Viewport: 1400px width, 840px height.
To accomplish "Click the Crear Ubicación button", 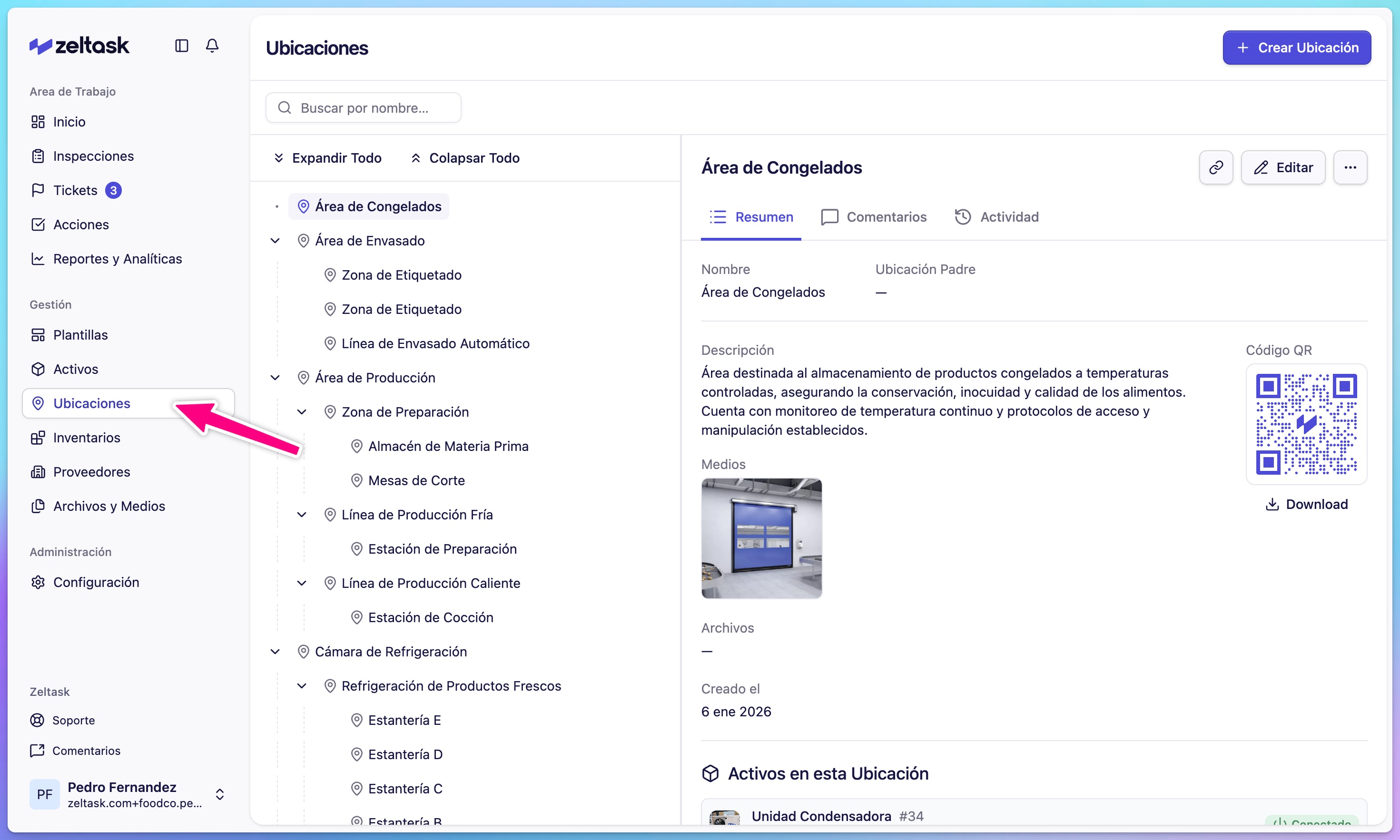I will coord(1296,48).
